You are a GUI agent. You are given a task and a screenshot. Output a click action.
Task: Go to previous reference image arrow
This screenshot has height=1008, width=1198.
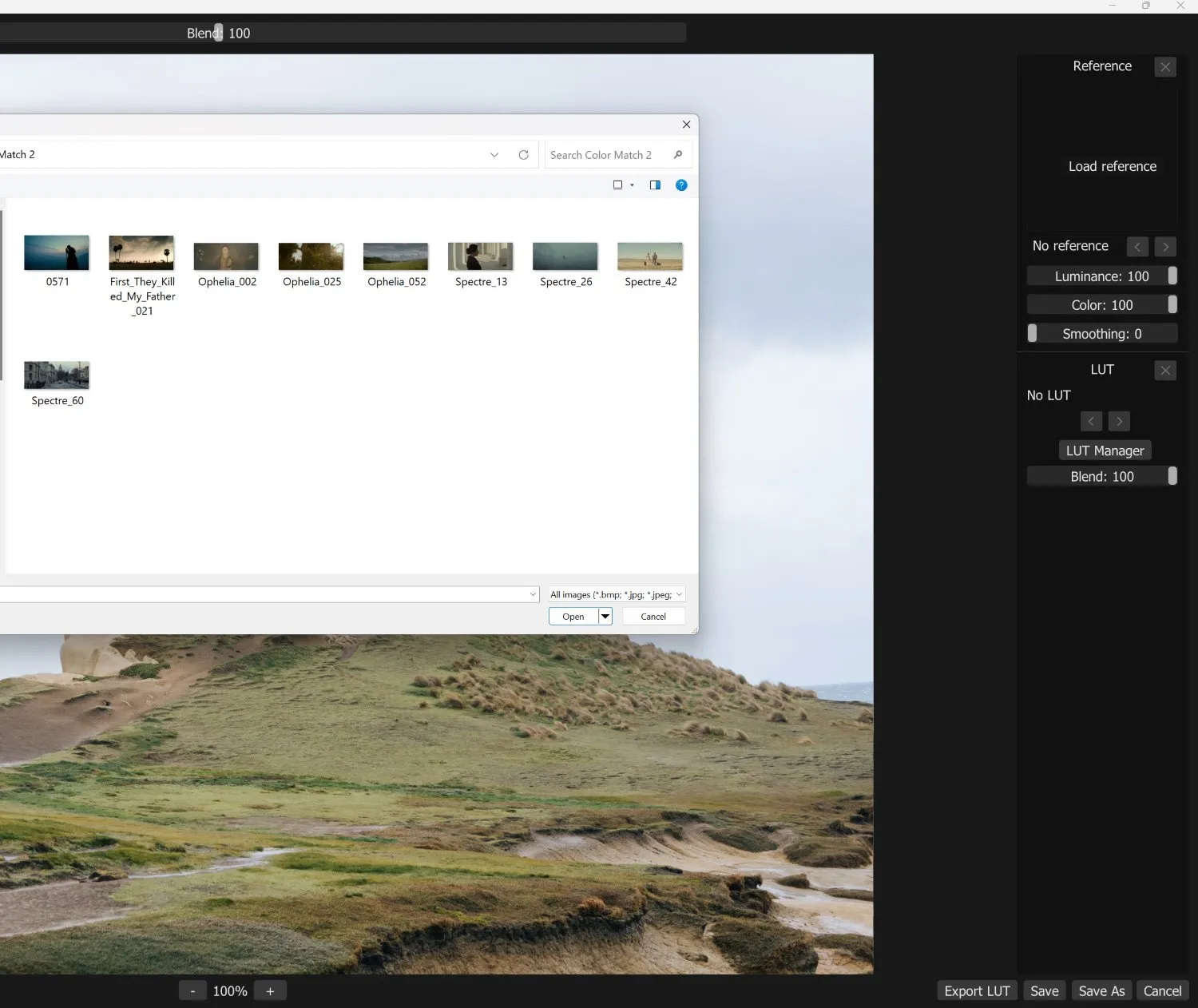(x=1137, y=247)
